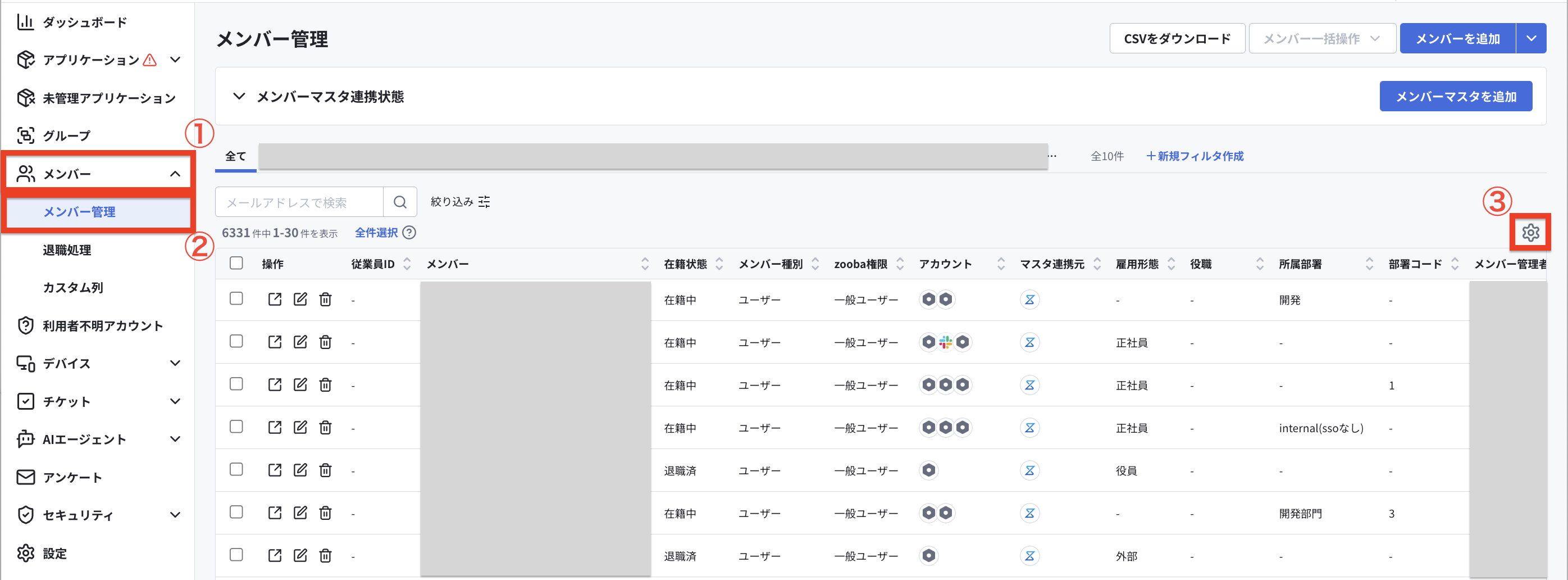Expand the AIエージェント sidebar section
1568x580 pixels.
175,439
